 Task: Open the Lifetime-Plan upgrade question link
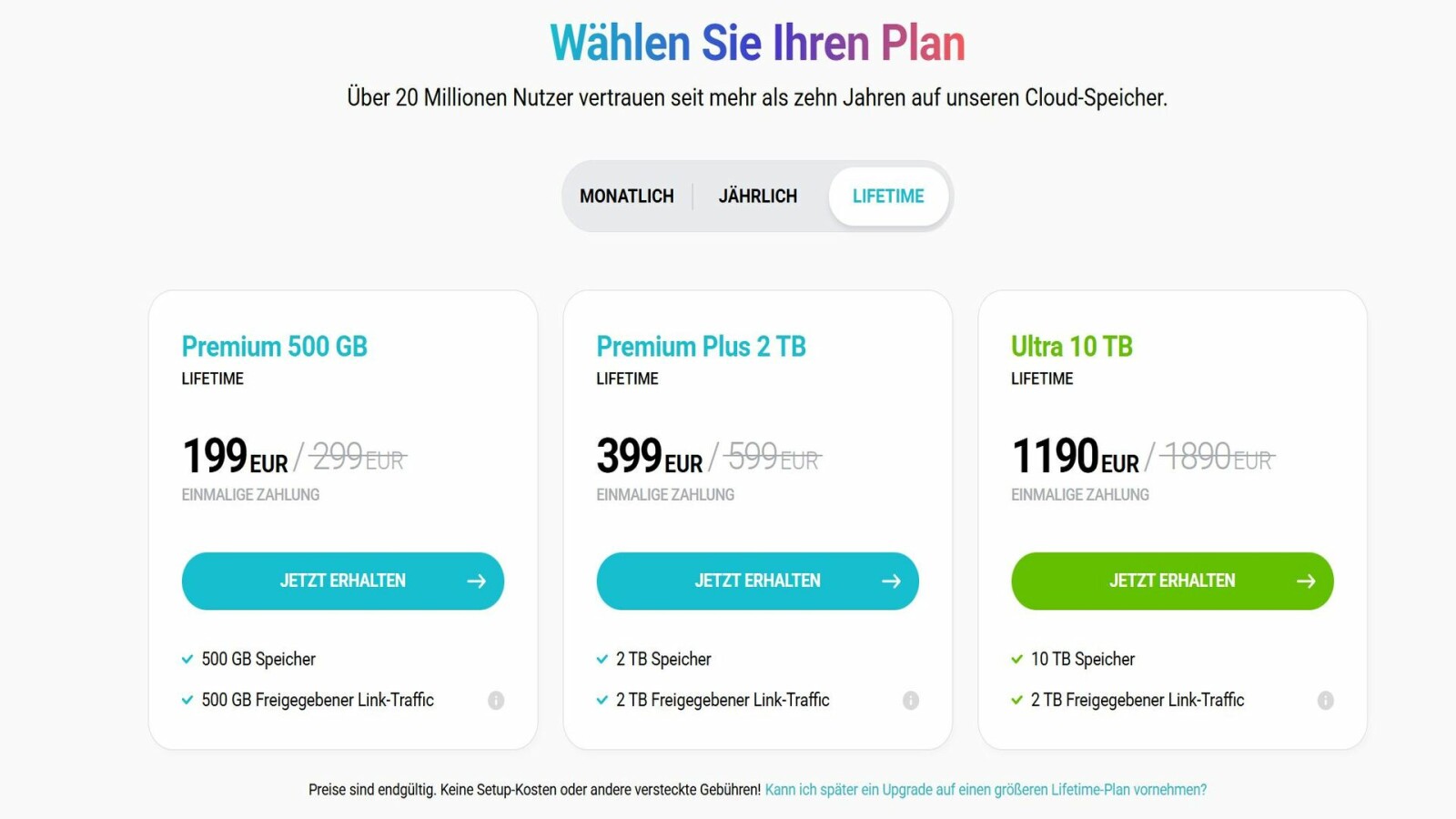986,790
